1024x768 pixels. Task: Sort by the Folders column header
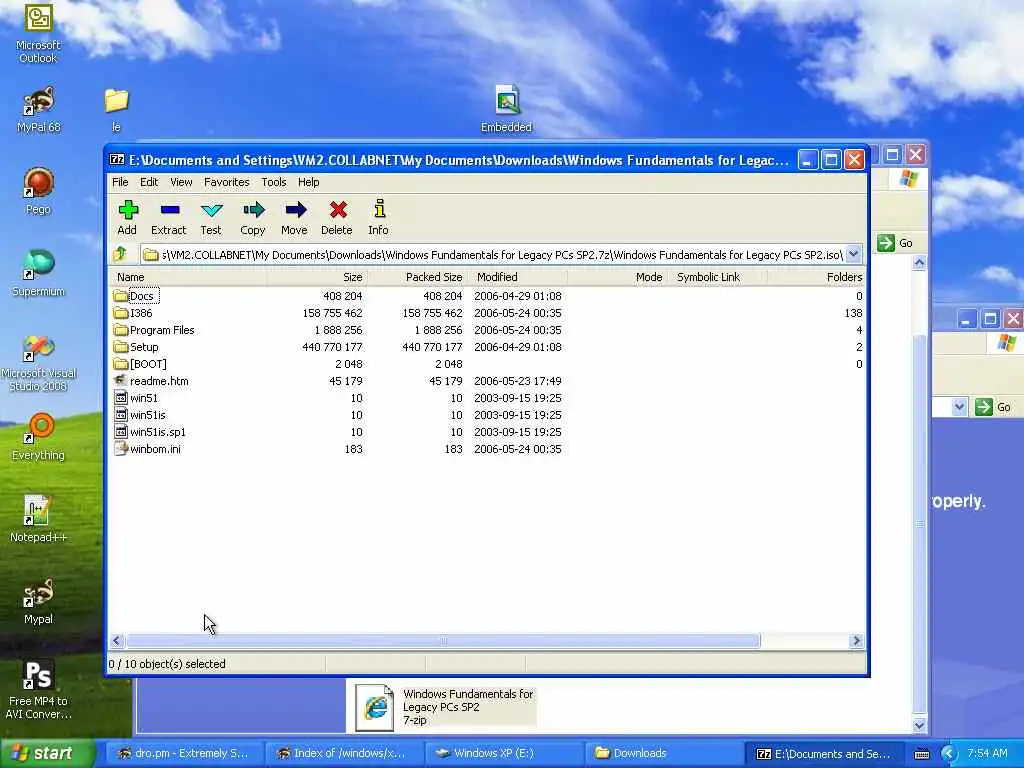click(816, 277)
